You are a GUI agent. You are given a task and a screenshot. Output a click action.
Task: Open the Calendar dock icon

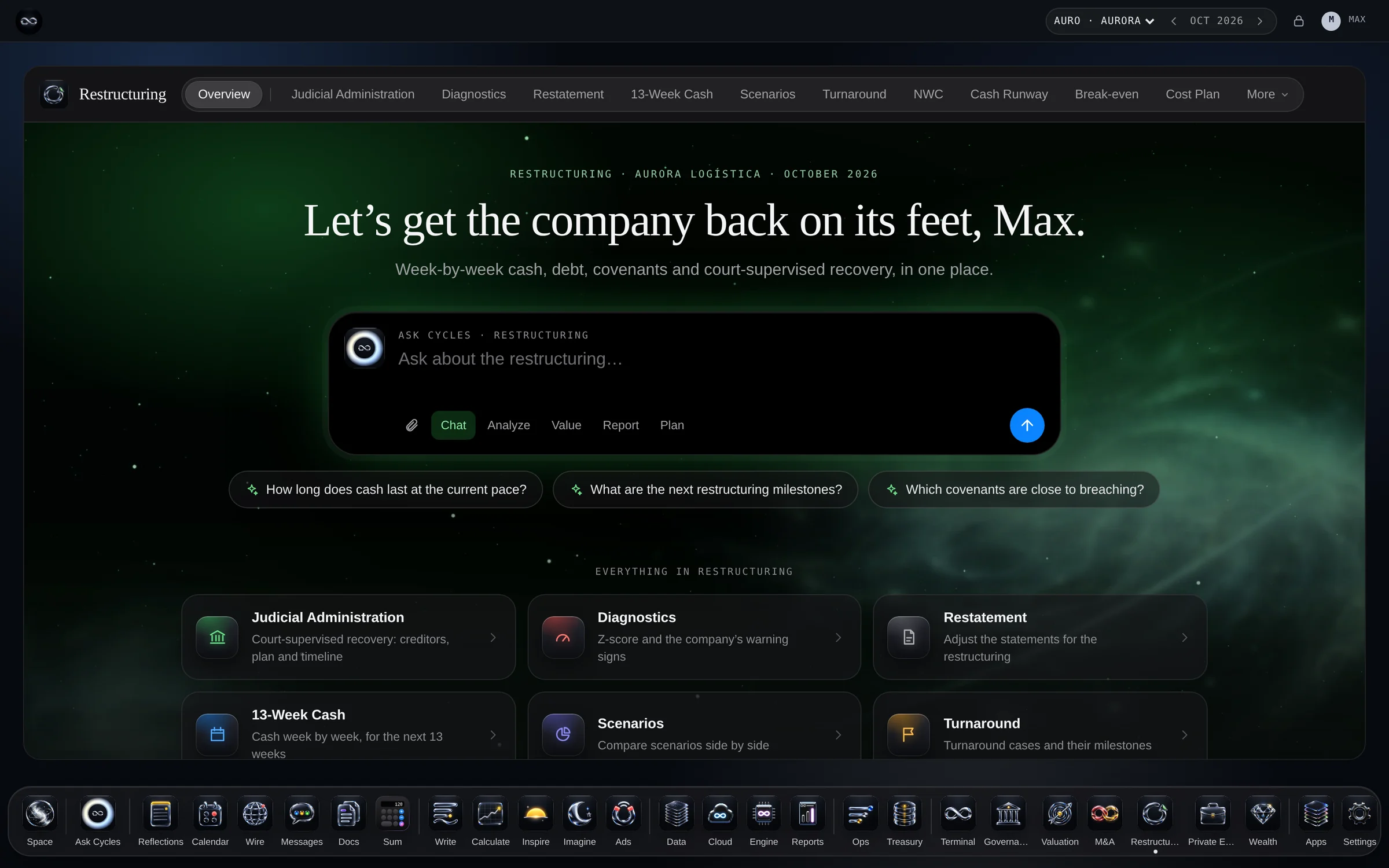210,814
